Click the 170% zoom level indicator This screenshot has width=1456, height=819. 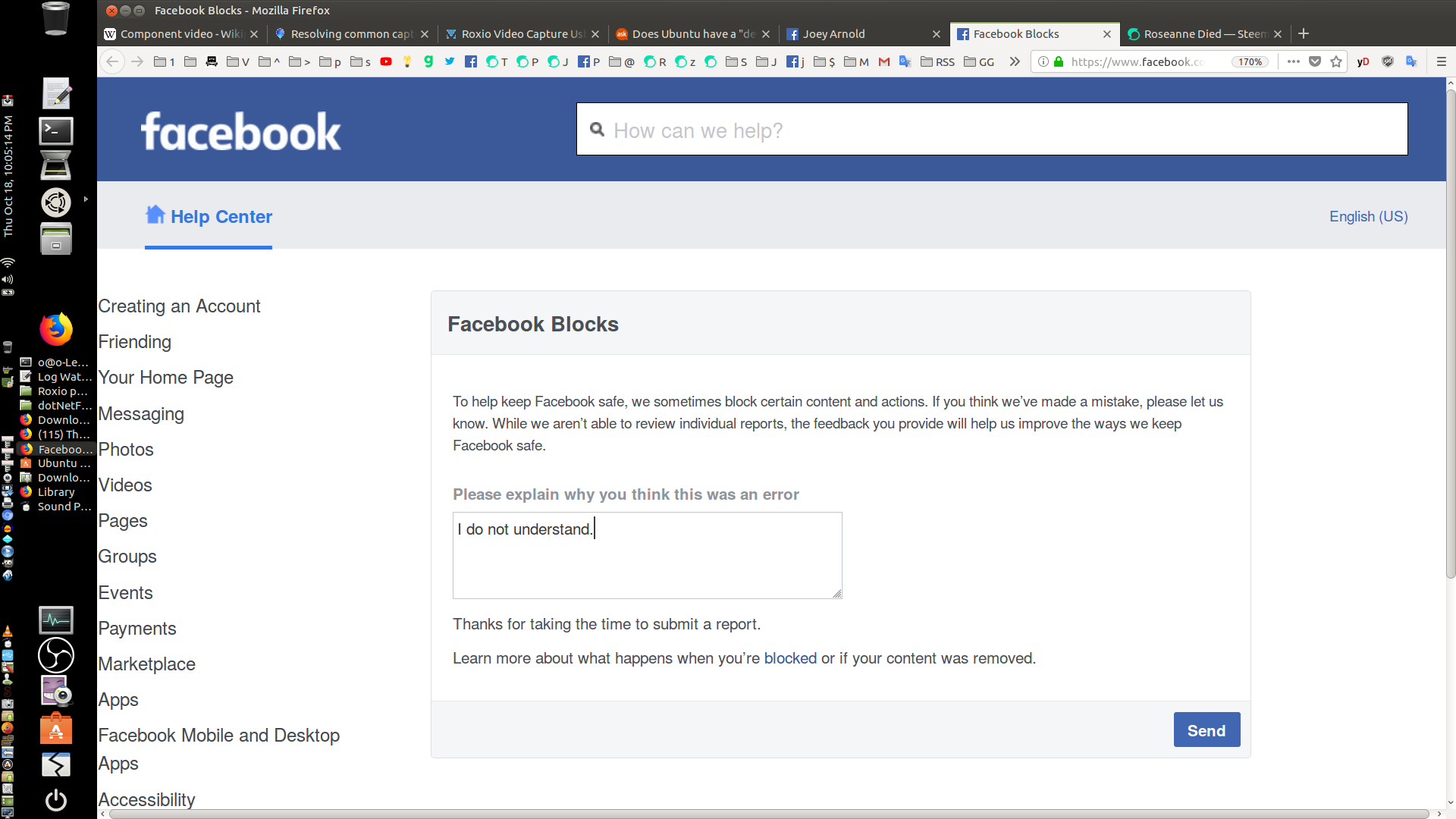(x=1250, y=61)
